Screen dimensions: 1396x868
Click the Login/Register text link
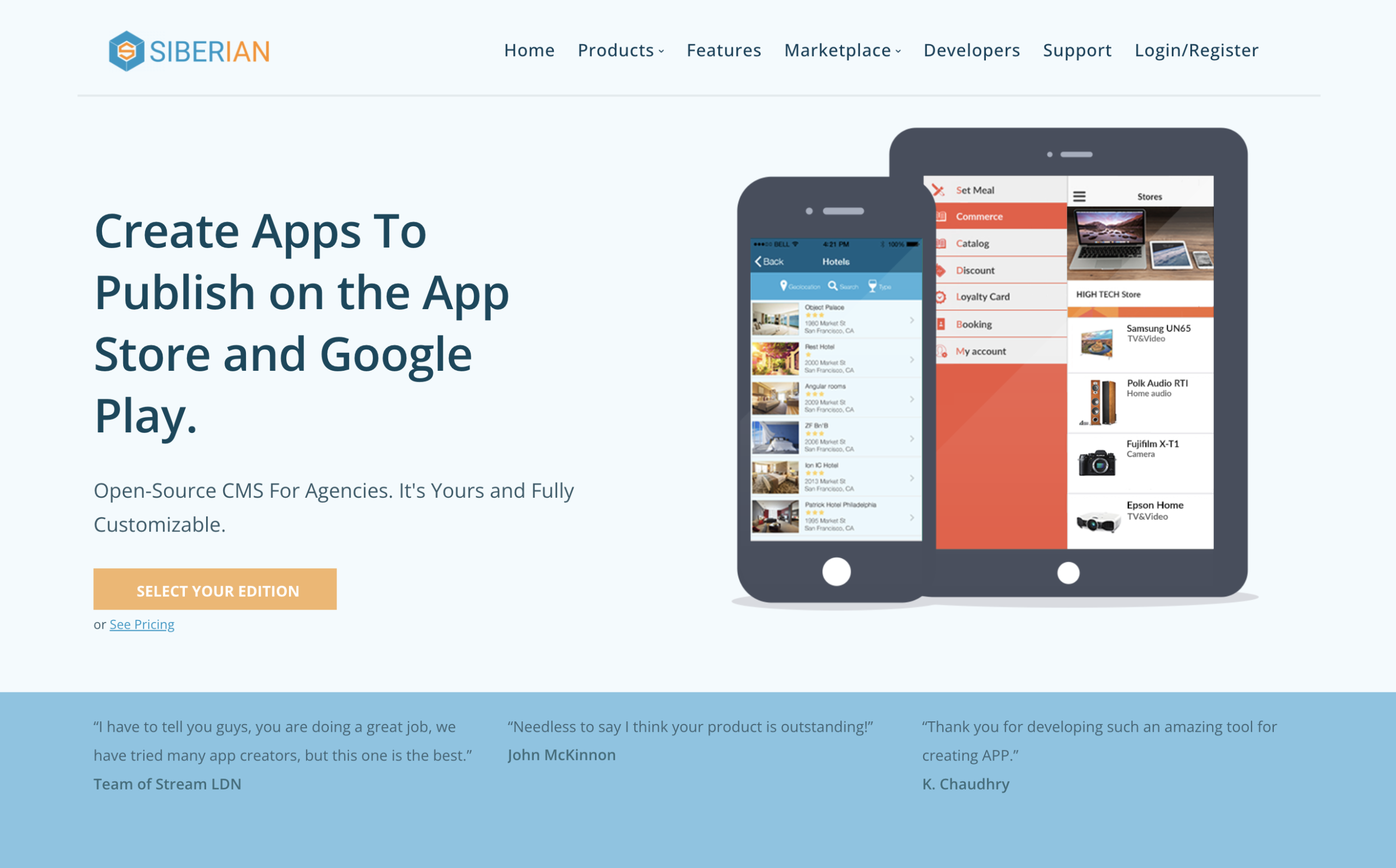click(1198, 49)
